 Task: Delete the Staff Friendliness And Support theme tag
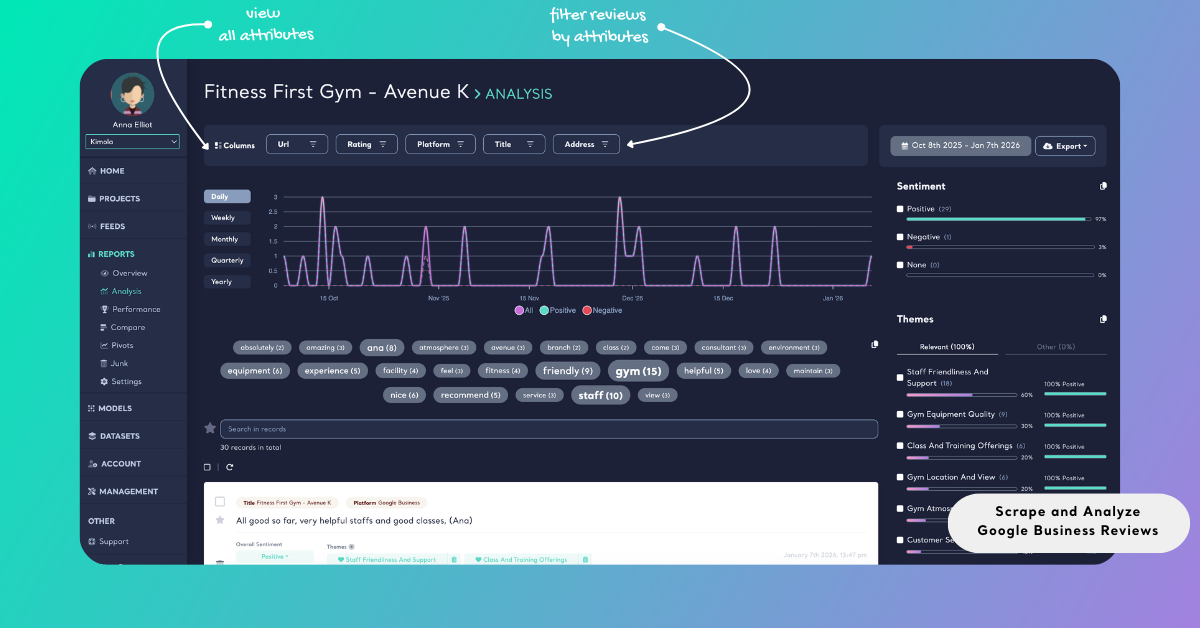453,560
